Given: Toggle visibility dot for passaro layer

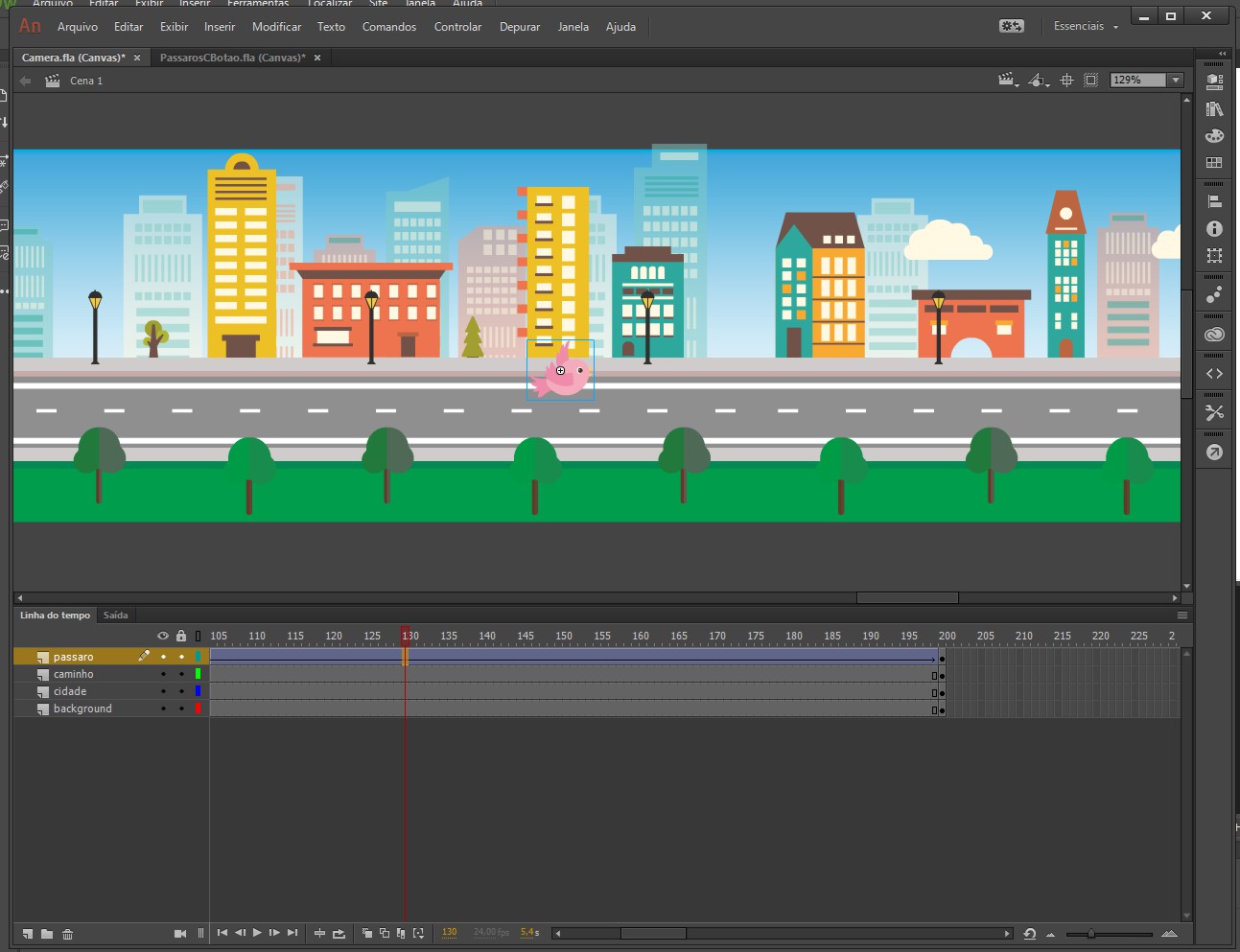Looking at the screenshot, I should pyautogui.click(x=163, y=657).
